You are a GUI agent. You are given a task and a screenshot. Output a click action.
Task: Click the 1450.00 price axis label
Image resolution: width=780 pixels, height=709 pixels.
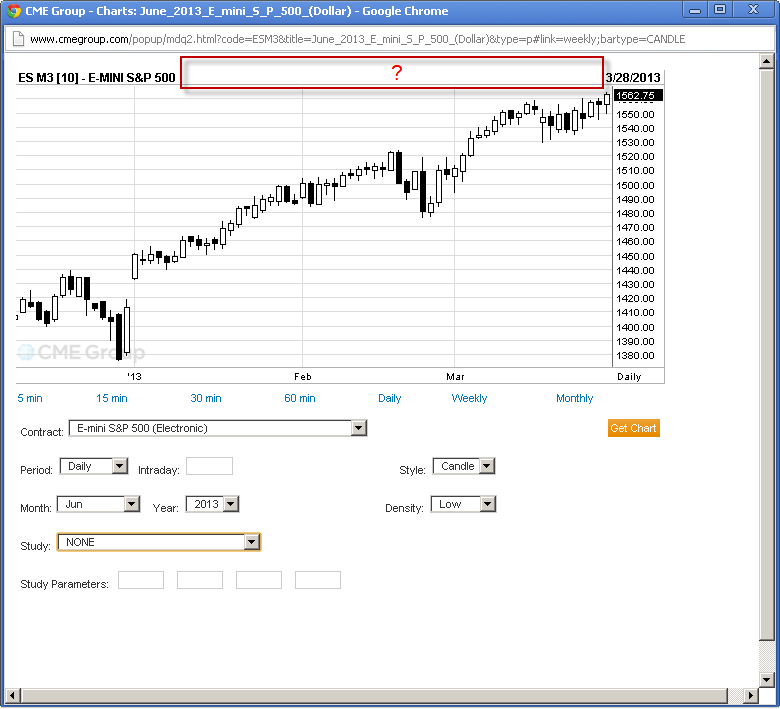click(635, 257)
